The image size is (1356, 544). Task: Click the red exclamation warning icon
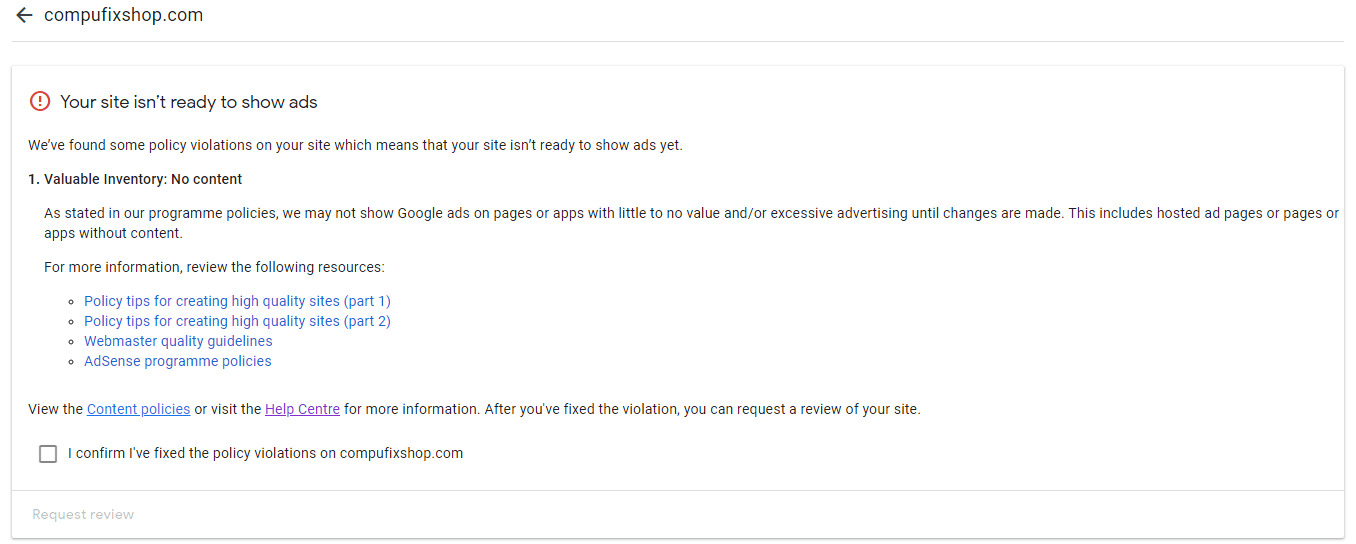39,101
